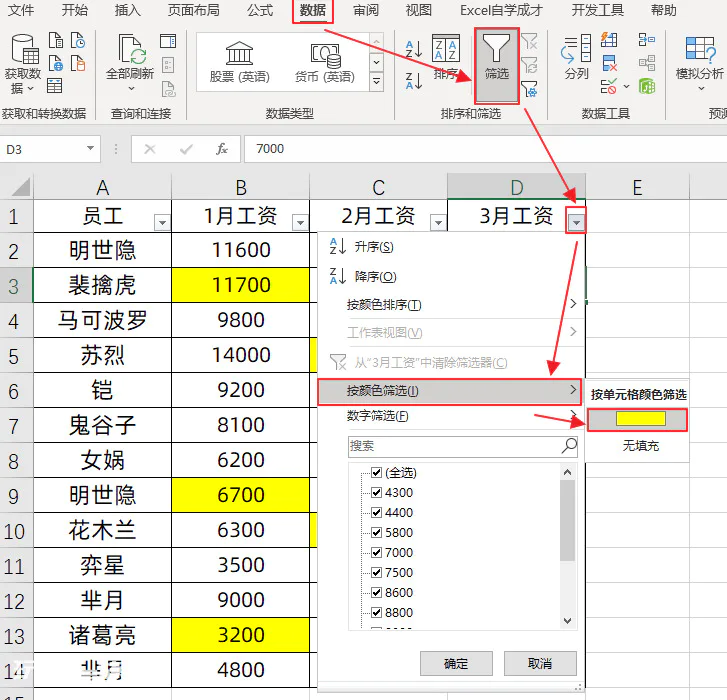The image size is (727, 700).
Task: Uncheck the 4400 value checkbox
Action: pos(376,512)
